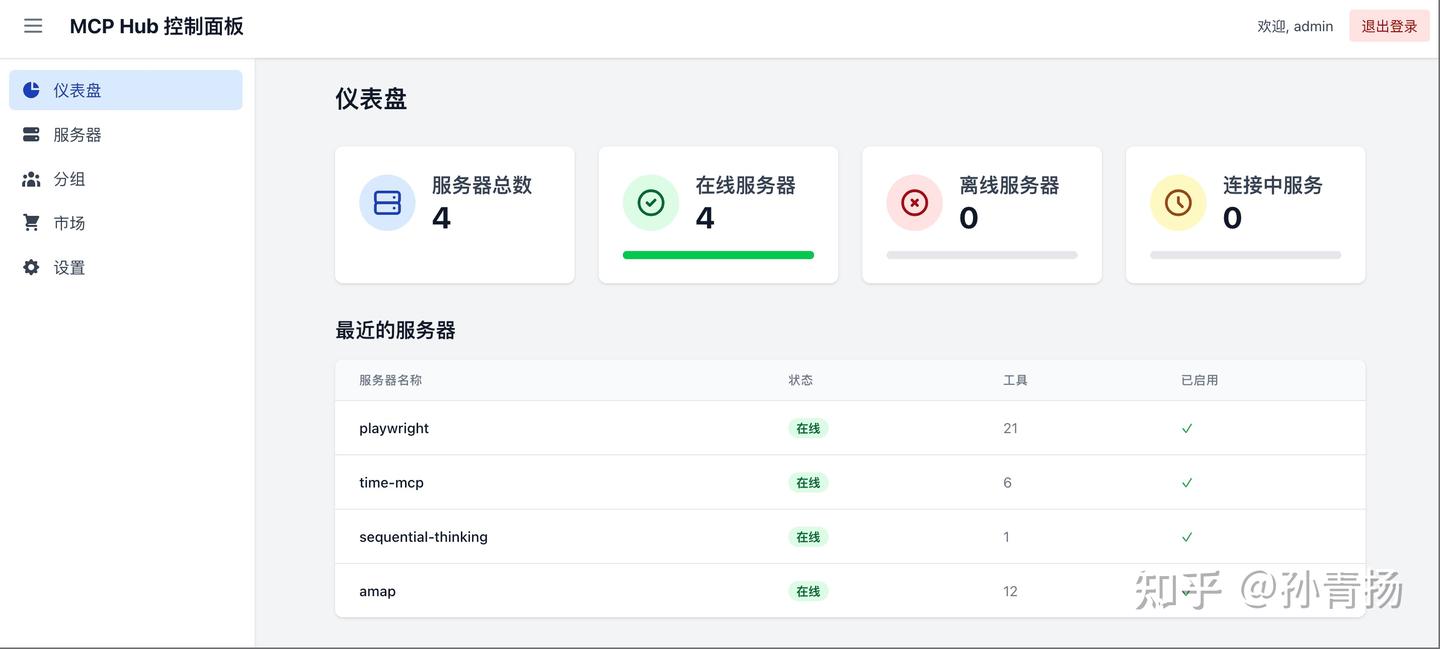
Task: Click the 退出登录 button
Action: coord(1389,26)
